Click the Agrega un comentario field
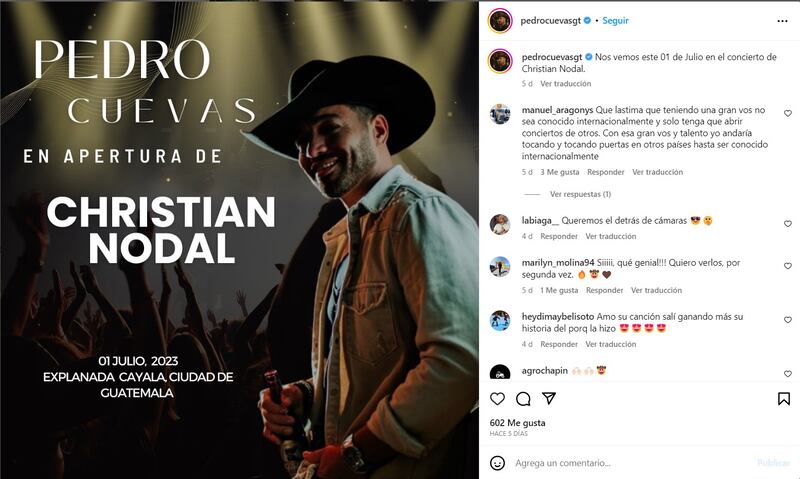Image resolution: width=800 pixels, height=479 pixels. coord(633,463)
